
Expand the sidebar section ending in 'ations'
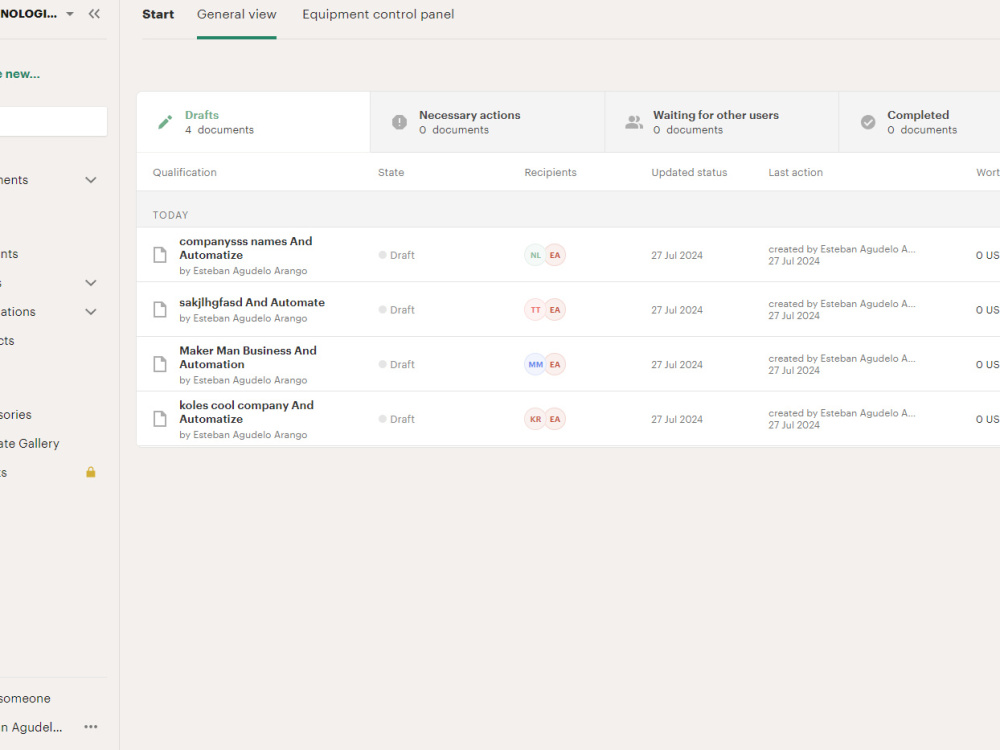coord(91,311)
